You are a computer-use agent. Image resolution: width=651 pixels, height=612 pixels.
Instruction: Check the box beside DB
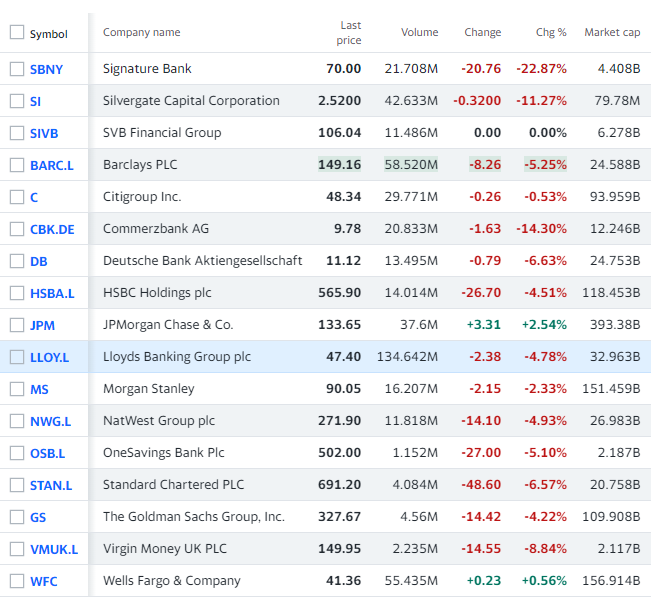(17, 261)
